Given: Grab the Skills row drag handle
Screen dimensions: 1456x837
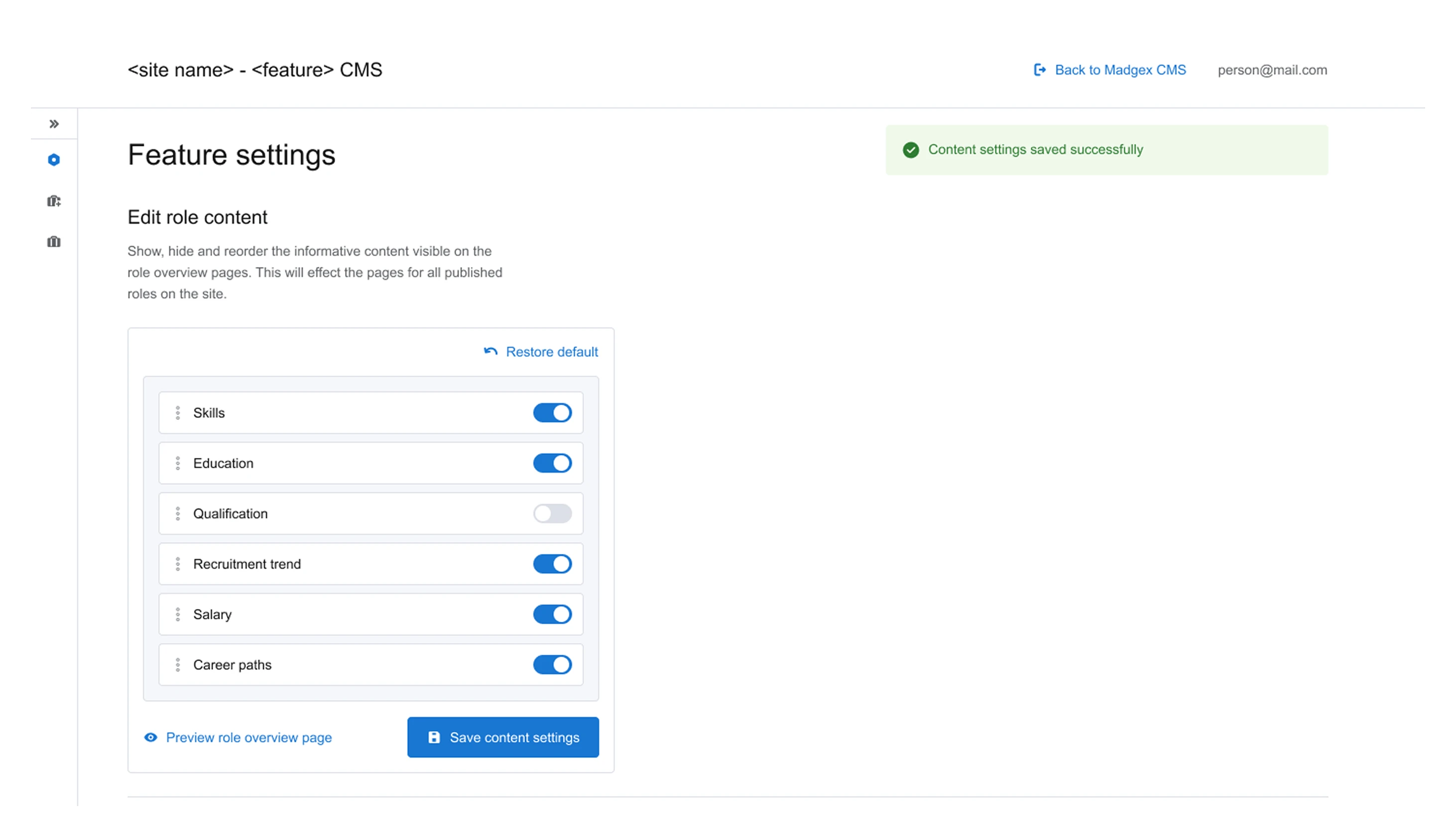Looking at the screenshot, I should point(178,413).
